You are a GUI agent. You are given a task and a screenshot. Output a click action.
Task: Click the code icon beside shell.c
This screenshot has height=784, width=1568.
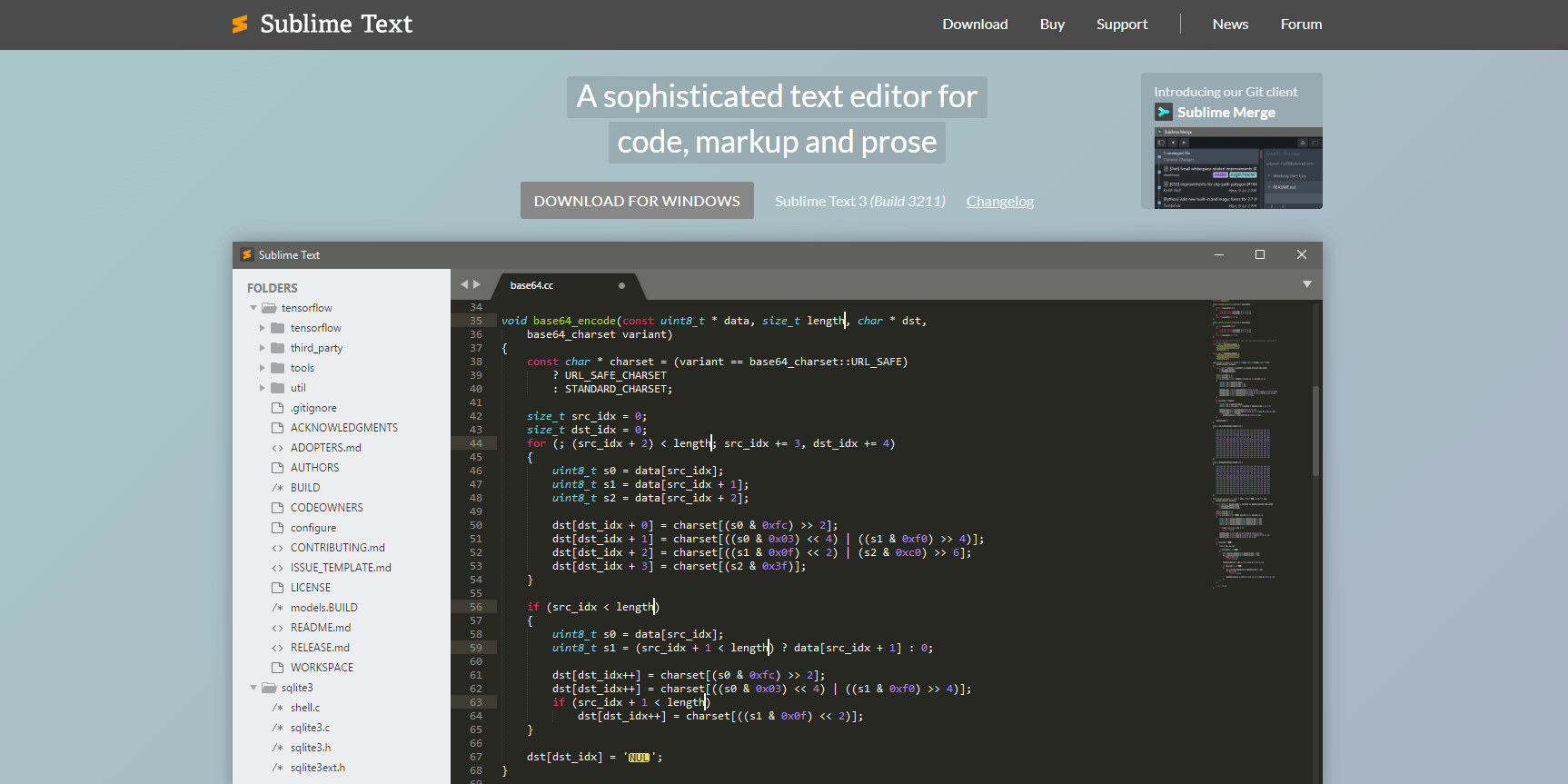pos(278,708)
